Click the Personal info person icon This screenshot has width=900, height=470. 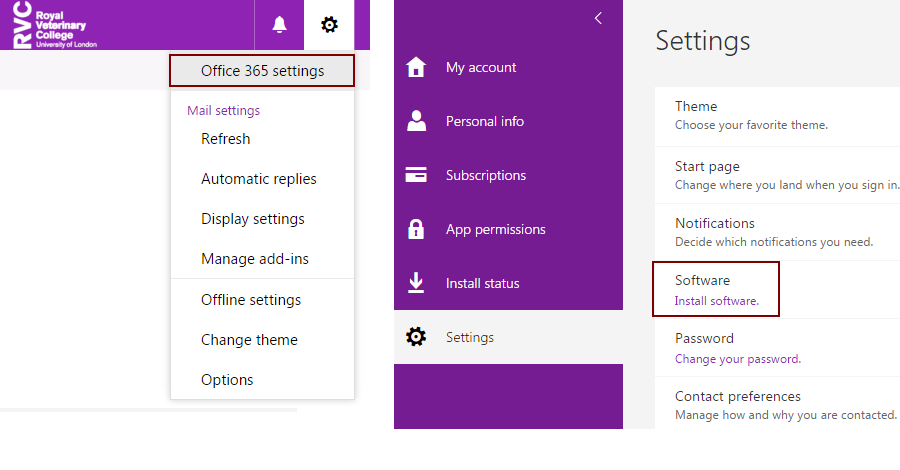[416, 121]
